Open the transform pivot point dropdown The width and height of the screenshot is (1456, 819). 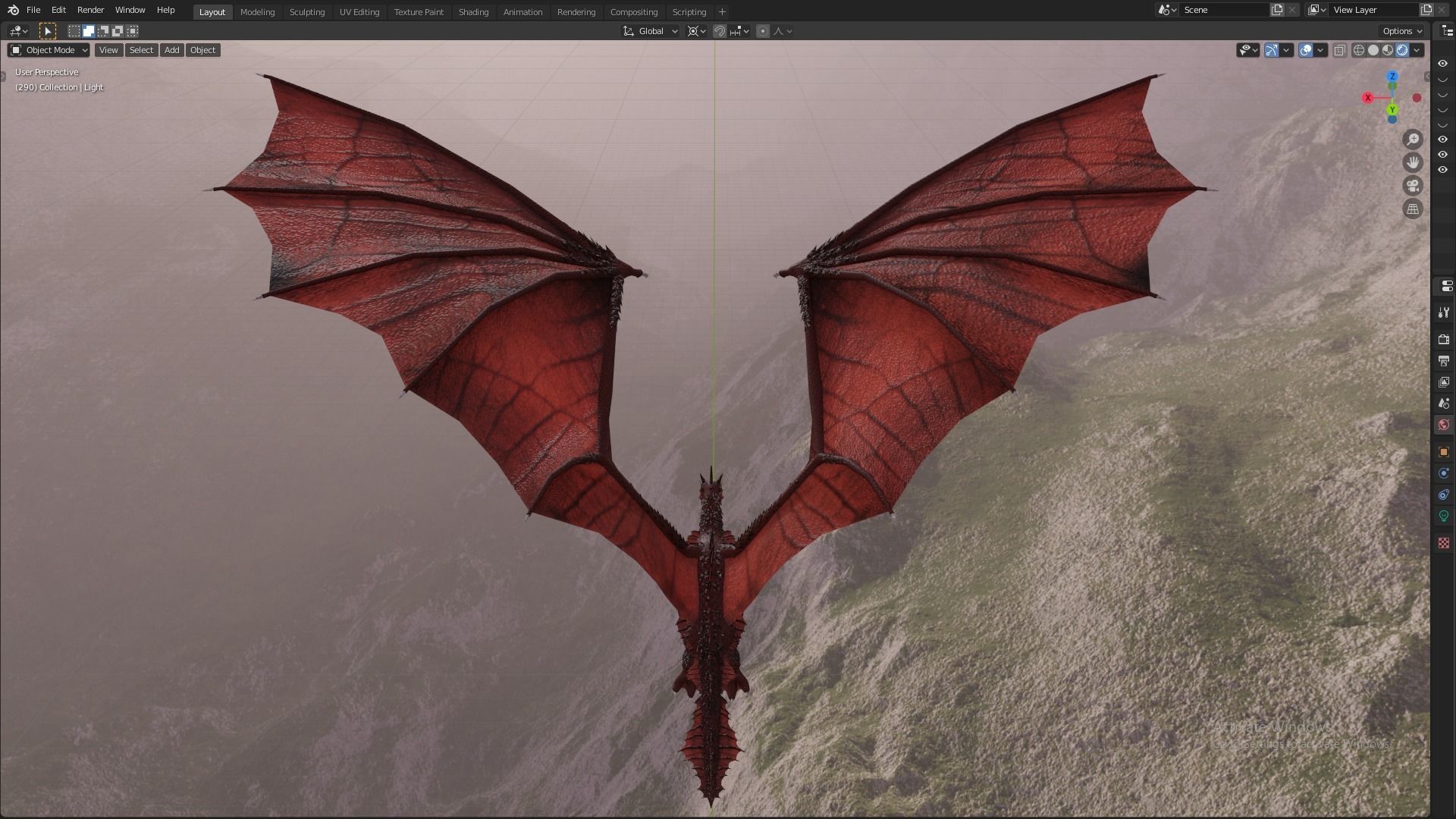point(696,31)
